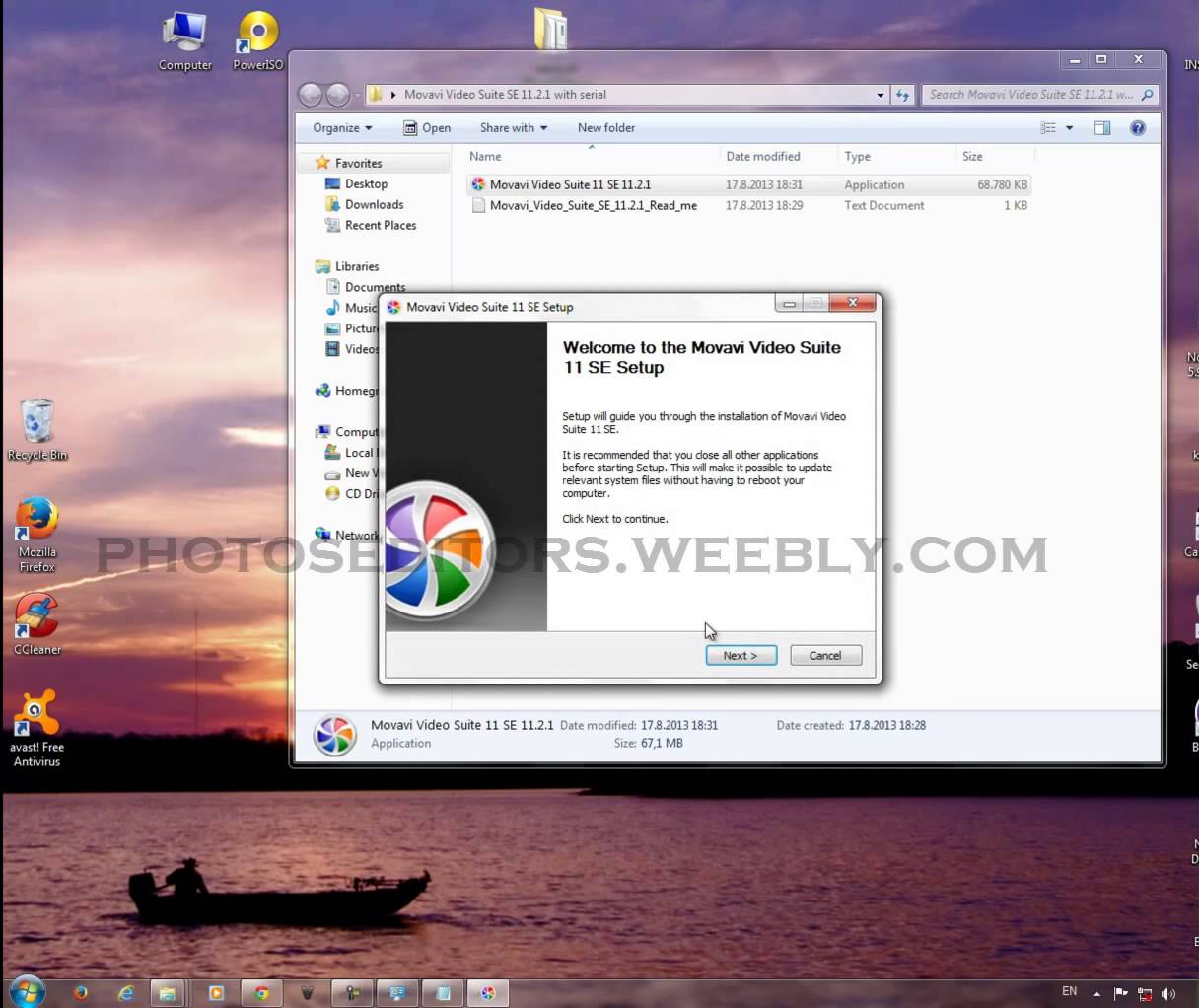
Task: Click in the Search Movavi Video Suite field
Action: 1039,95
